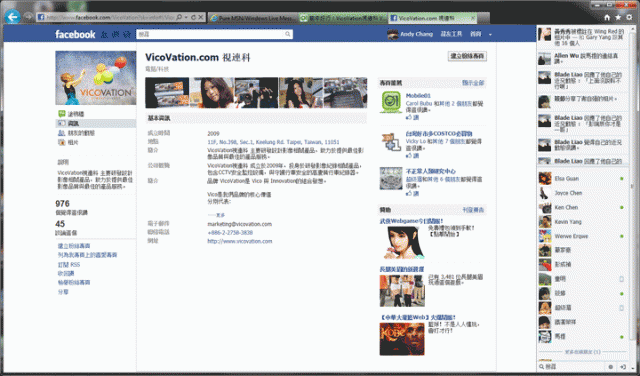Viewport: 640px width, 376px height.
Task: Open the address bar search dropdown arrow
Action: point(186,18)
